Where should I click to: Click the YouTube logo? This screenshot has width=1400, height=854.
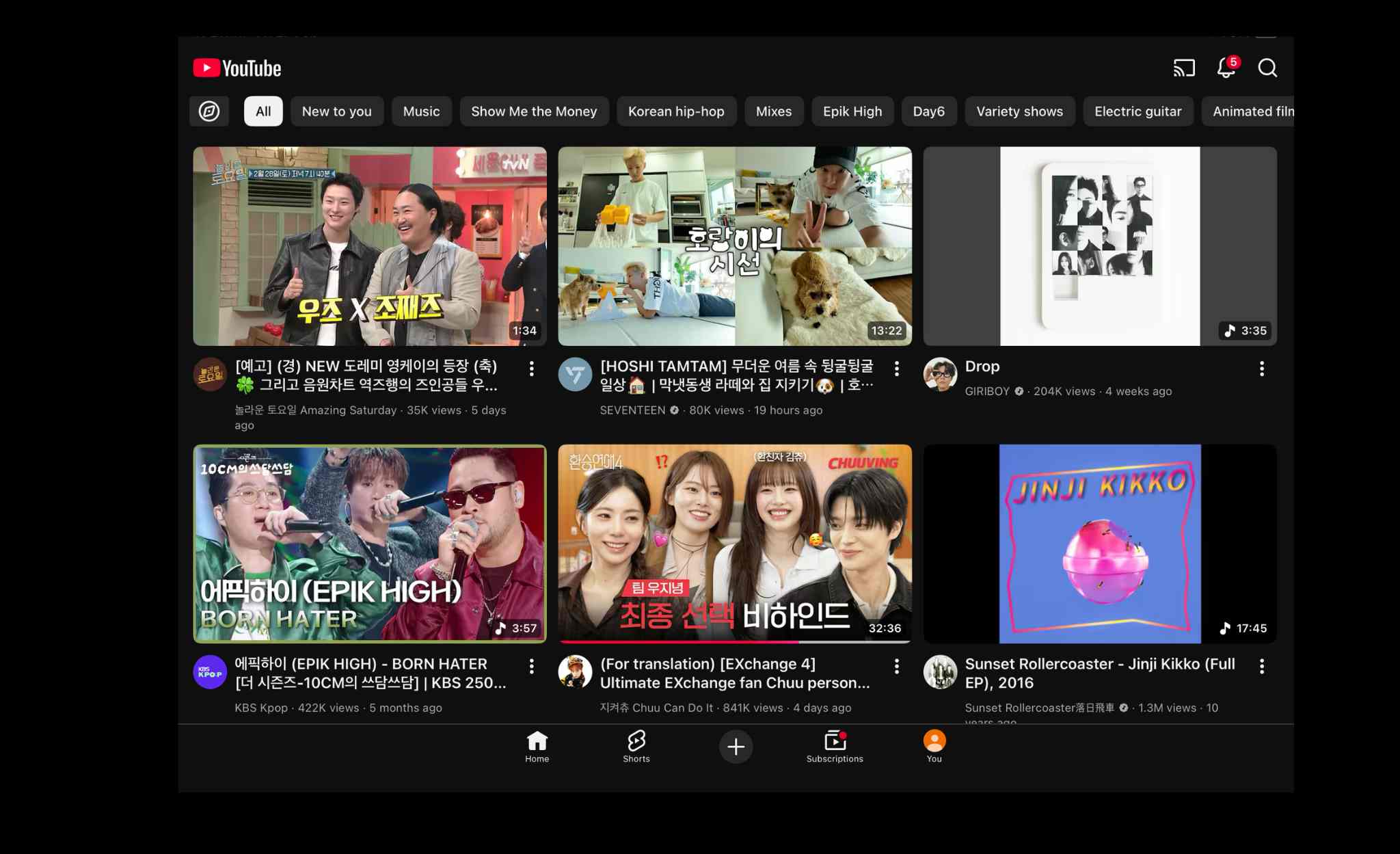click(x=237, y=68)
